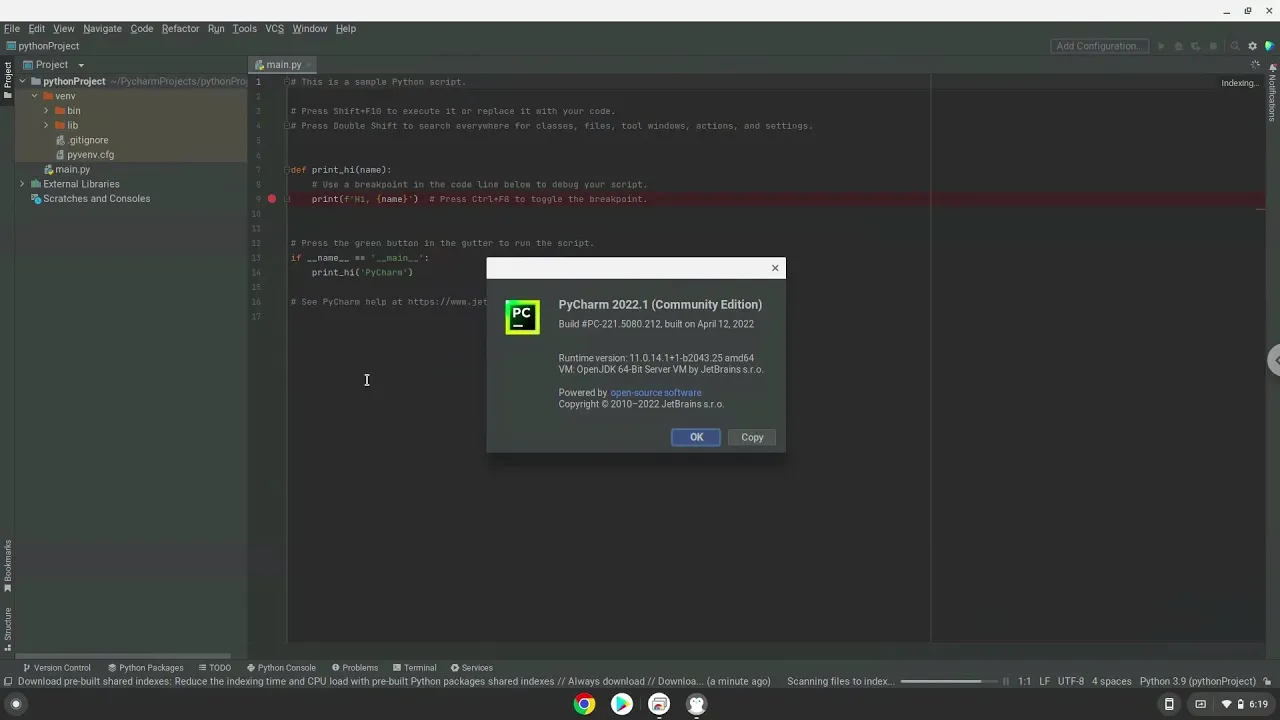Click the Run with Coverage icon
Viewport: 1280px width, 720px height.
pyautogui.click(x=1196, y=46)
